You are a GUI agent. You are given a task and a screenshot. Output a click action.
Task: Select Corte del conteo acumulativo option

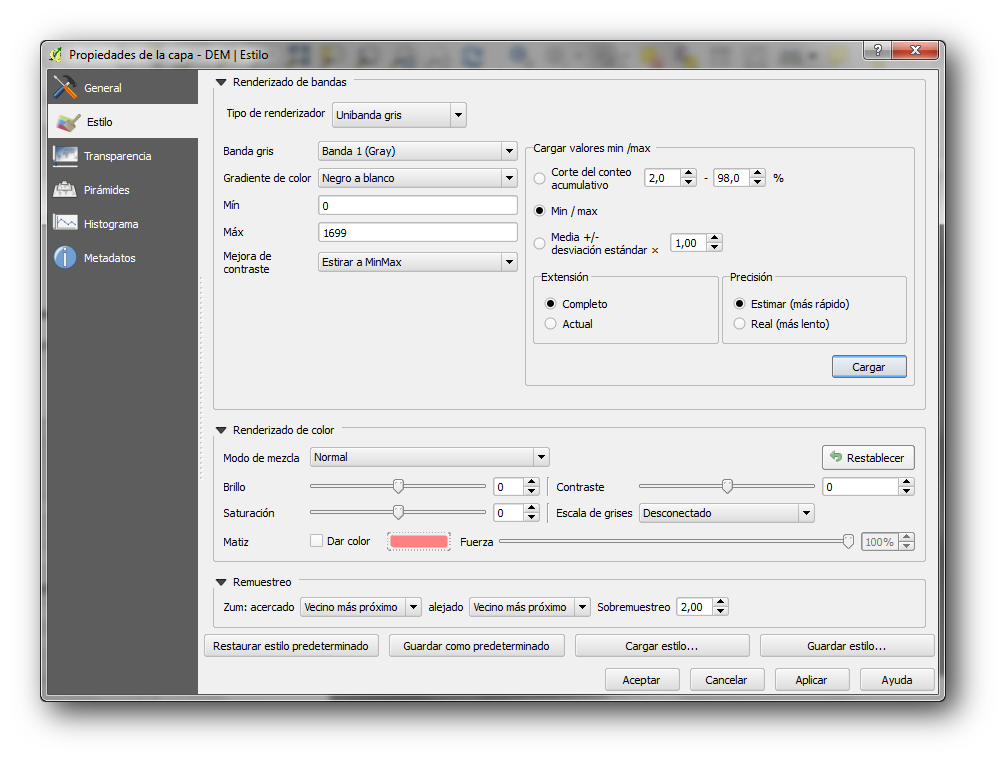pyautogui.click(x=540, y=178)
